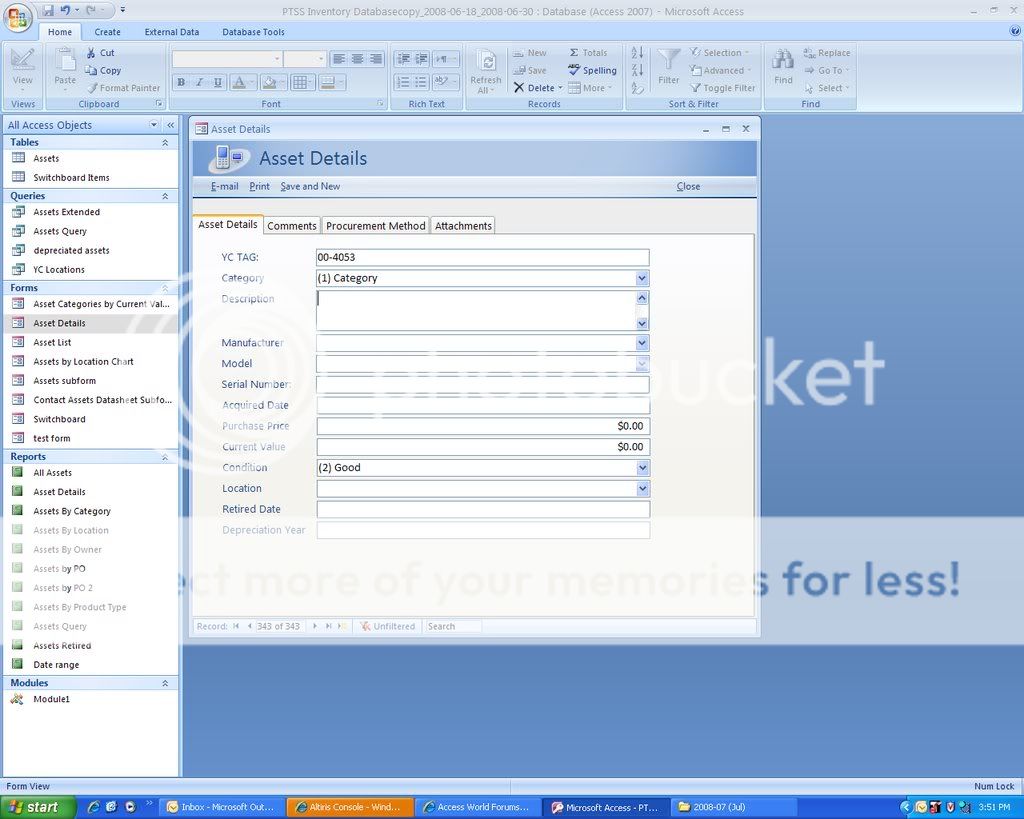Click the Print link in form
Viewport: 1024px width, 819px height.
coord(259,186)
